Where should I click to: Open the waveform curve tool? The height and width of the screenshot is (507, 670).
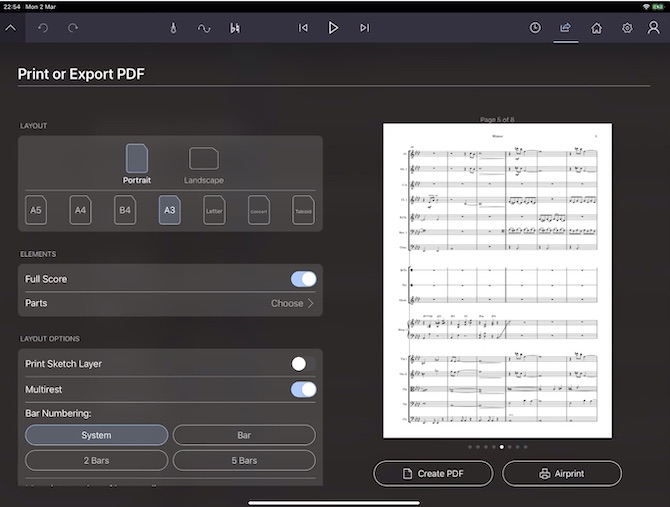coord(204,28)
